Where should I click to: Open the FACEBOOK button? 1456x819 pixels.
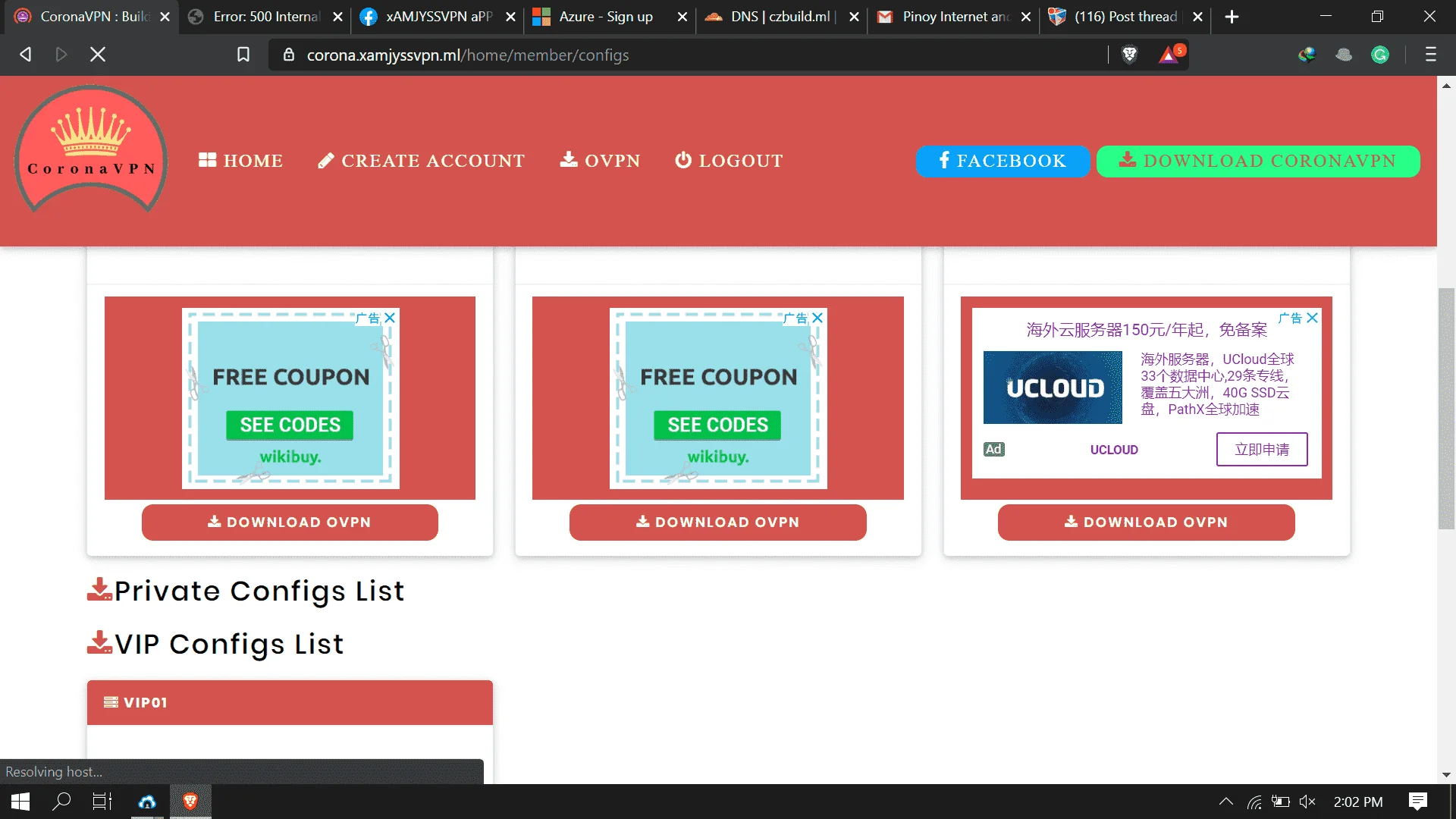pyautogui.click(x=1003, y=161)
